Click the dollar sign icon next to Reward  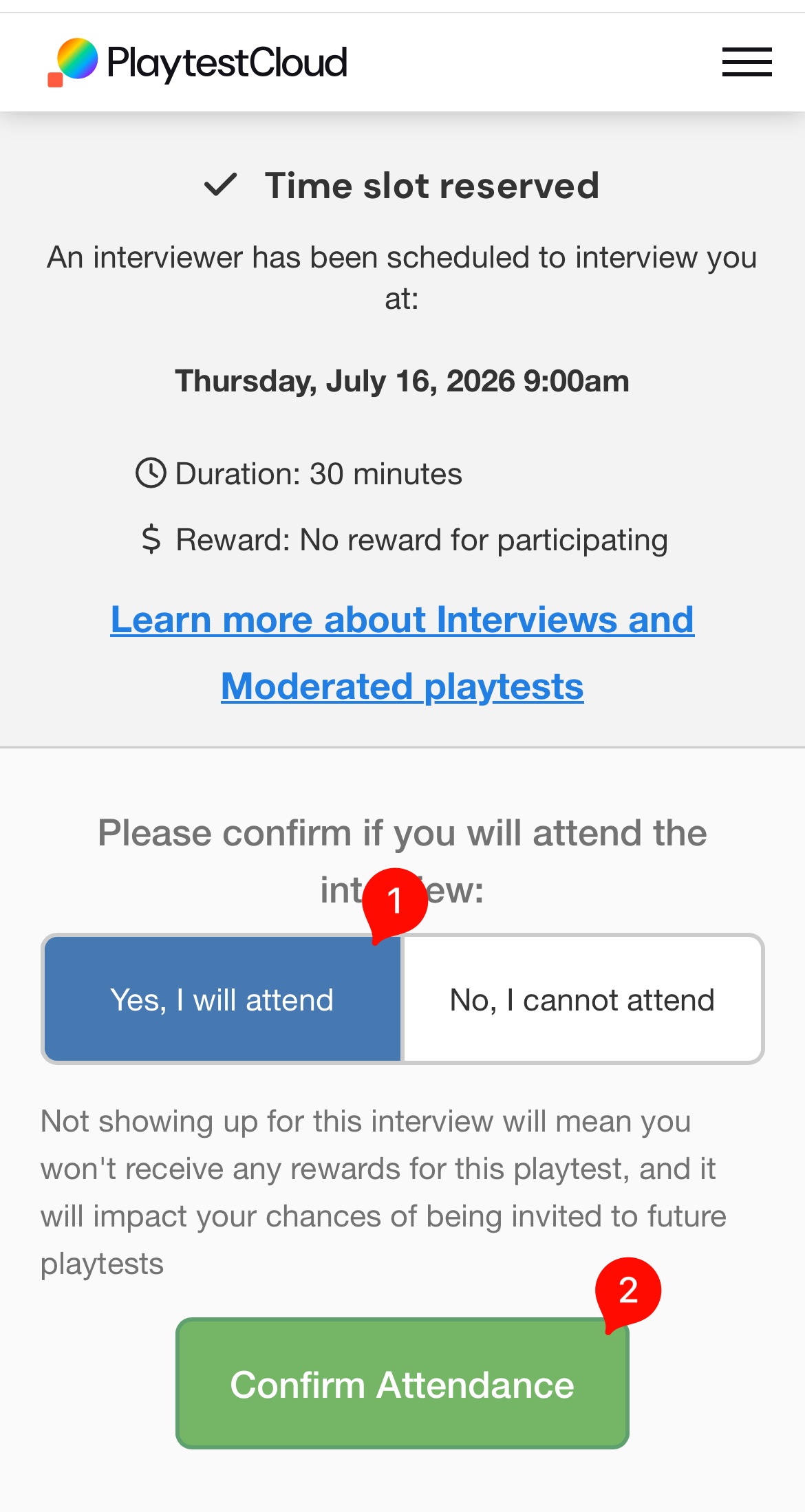click(x=151, y=539)
